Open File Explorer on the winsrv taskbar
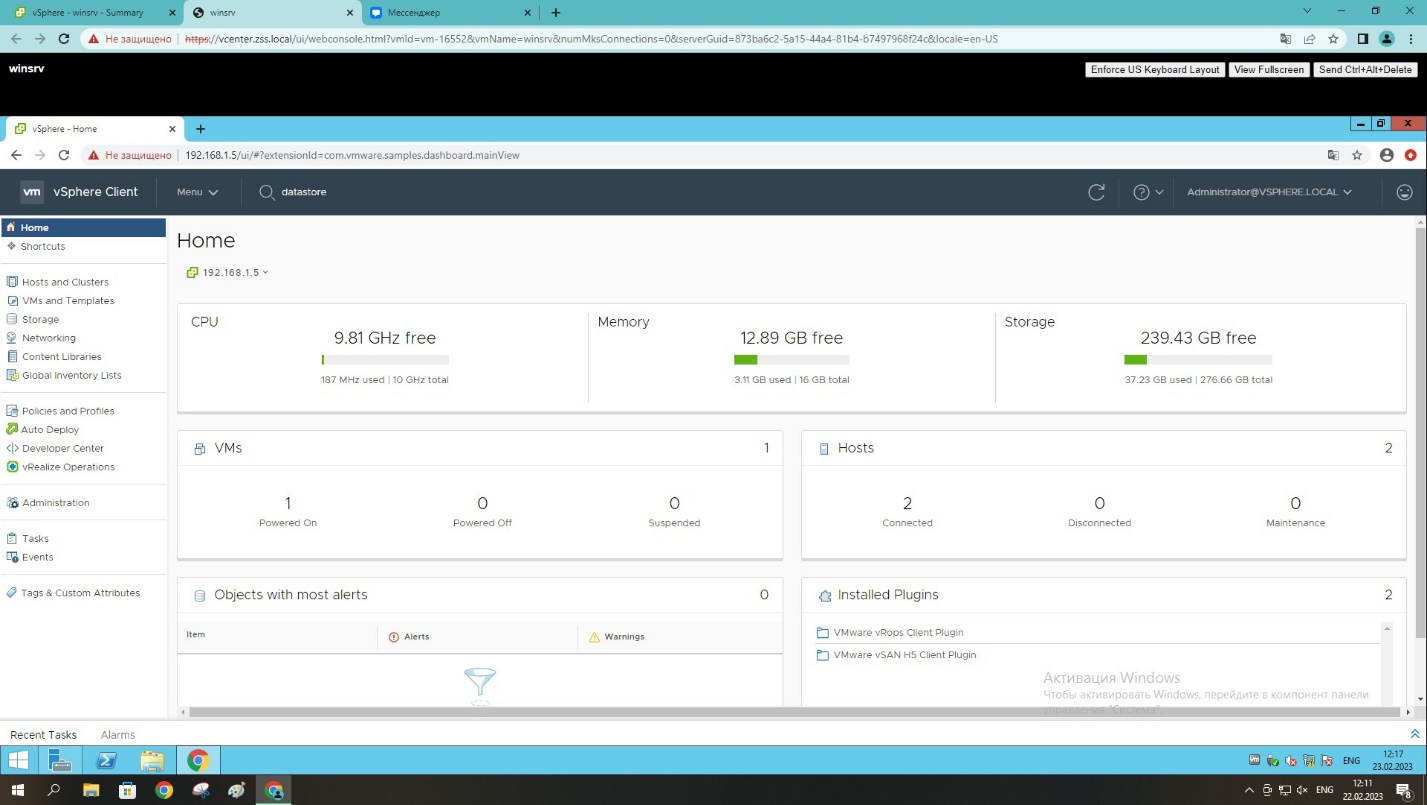The width and height of the screenshot is (1427, 805). point(152,761)
